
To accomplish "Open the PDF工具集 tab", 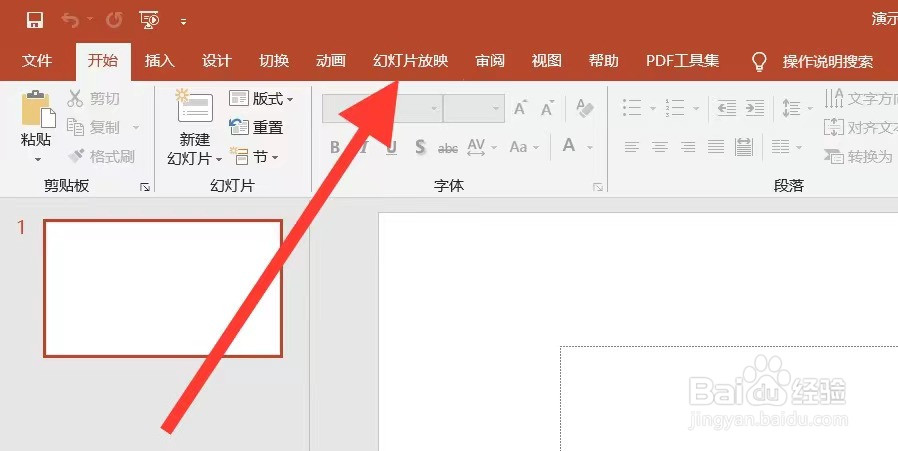I will [682, 61].
